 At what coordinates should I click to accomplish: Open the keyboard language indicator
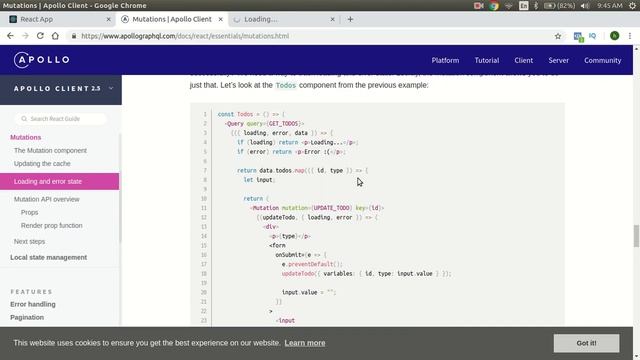pyautogui.click(x=524, y=6)
